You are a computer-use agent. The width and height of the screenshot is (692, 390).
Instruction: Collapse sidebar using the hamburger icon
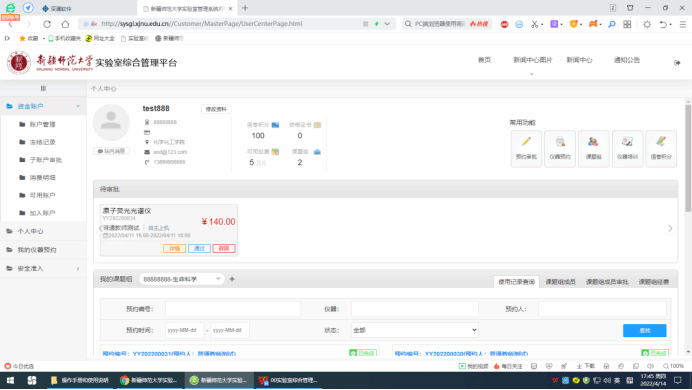[x=43, y=89]
